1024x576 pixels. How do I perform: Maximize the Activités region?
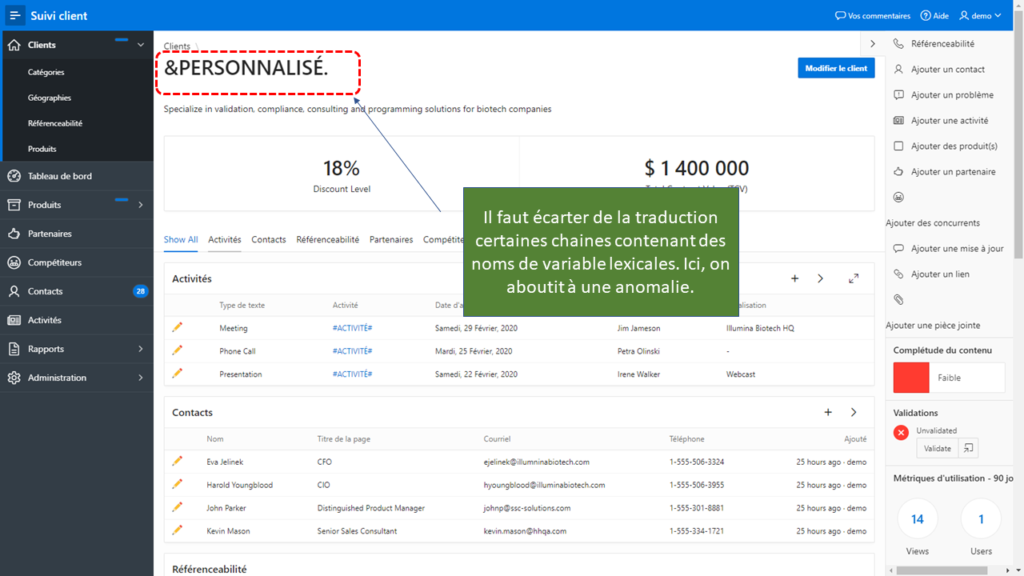point(854,279)
